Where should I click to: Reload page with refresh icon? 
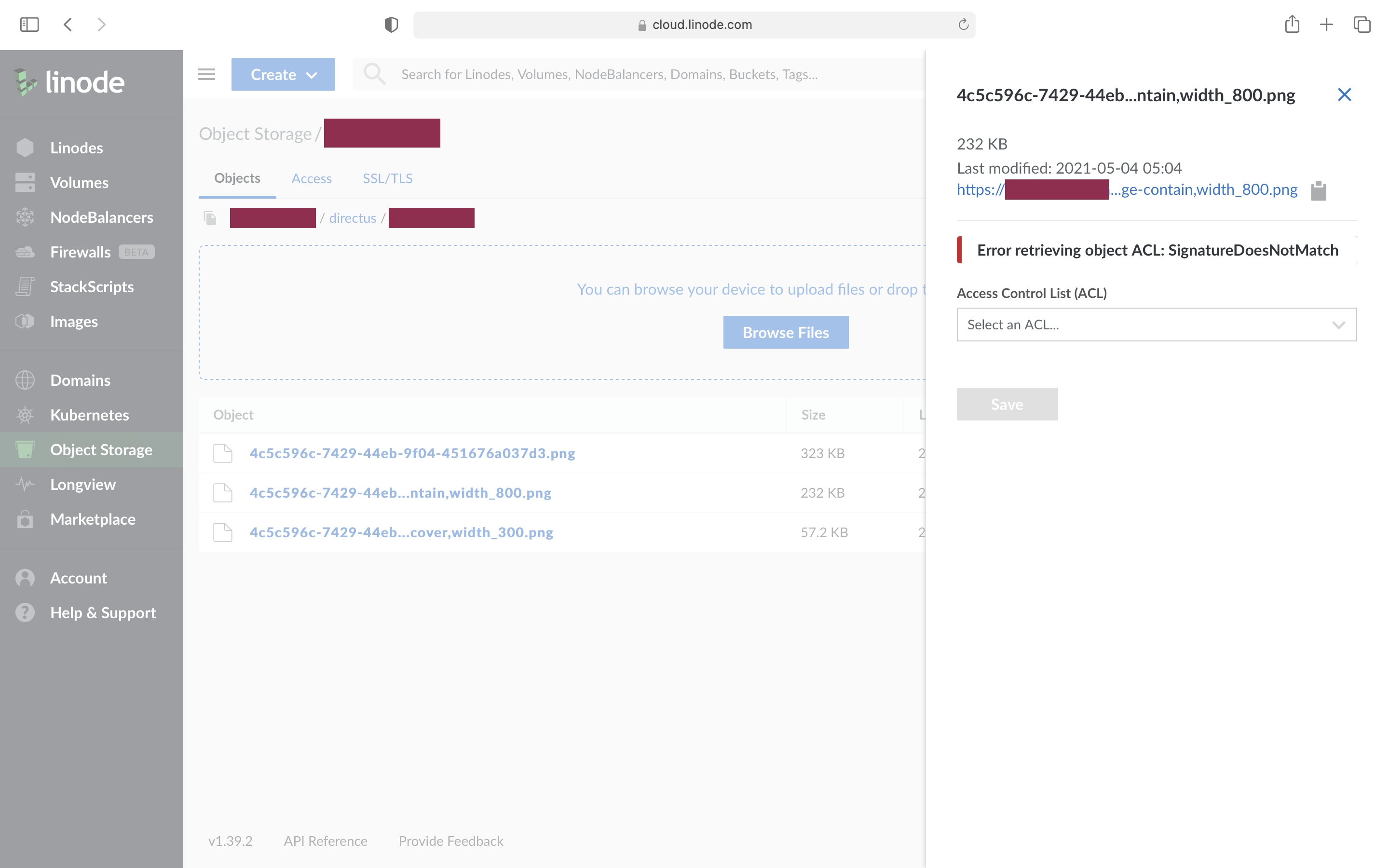(x=963, y=25)
